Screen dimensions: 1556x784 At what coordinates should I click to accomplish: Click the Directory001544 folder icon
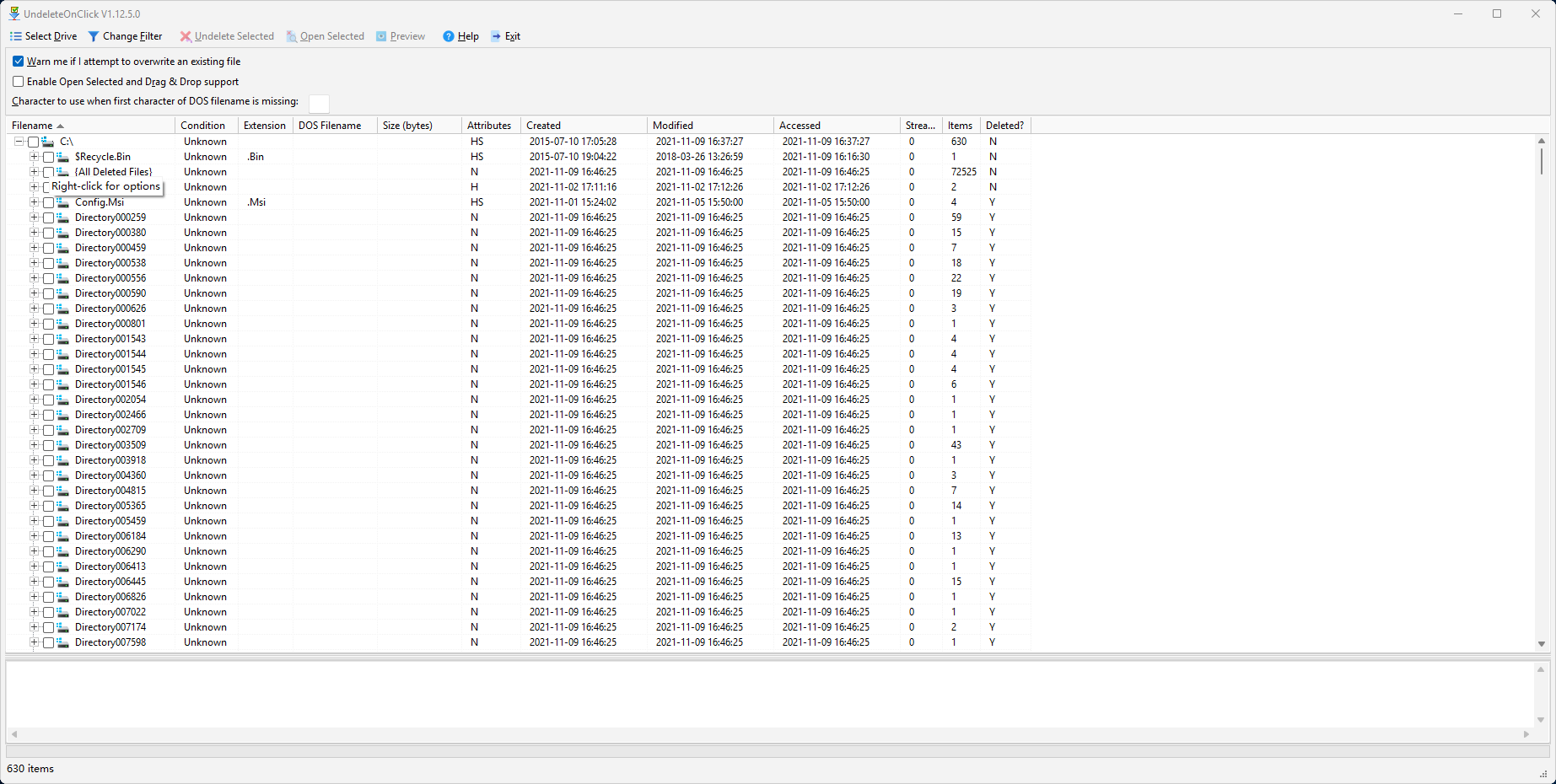click(x=62, y=354)
